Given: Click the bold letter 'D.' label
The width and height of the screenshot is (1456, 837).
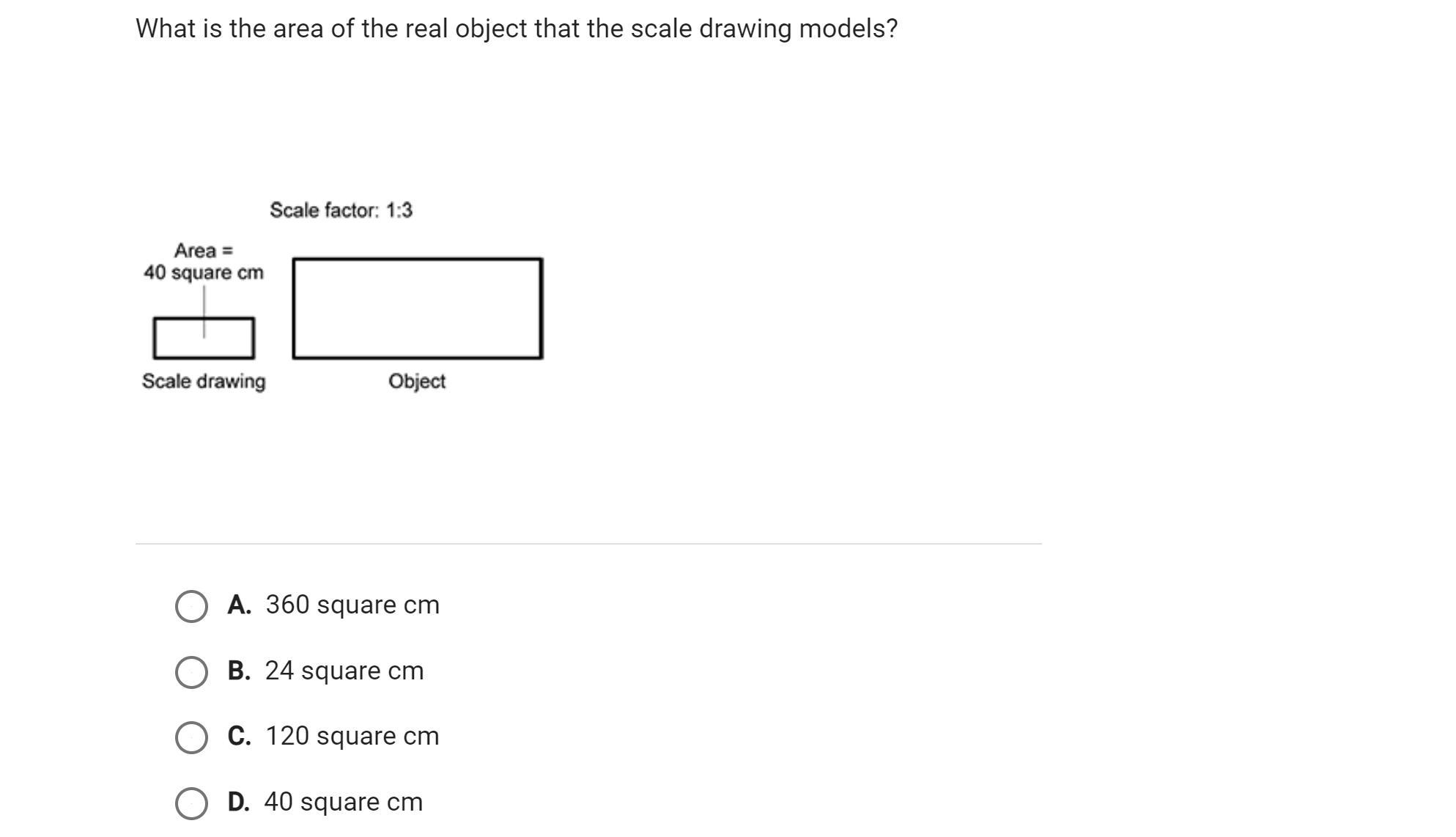Looking at the screenshot, I should [x=239, y=802].
